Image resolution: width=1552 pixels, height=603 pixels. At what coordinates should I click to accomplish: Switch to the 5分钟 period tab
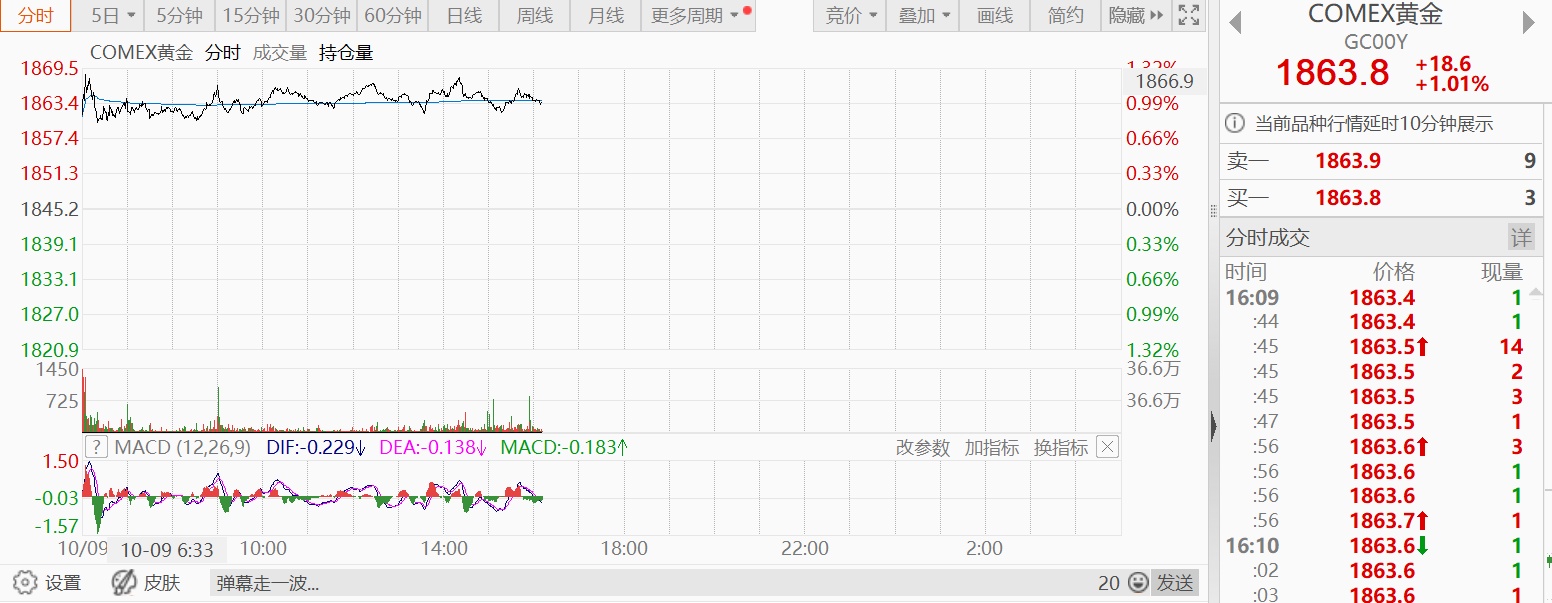(x=180, y=15)
